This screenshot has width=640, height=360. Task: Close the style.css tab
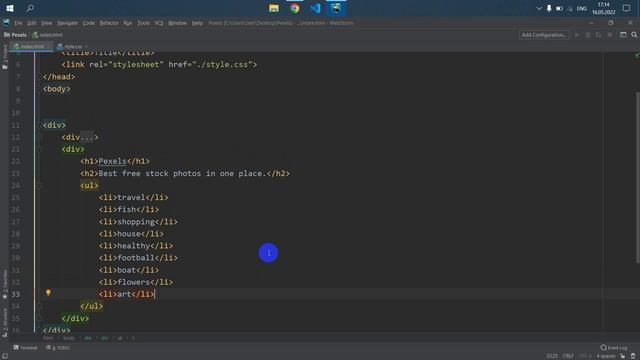coord(87,47)
